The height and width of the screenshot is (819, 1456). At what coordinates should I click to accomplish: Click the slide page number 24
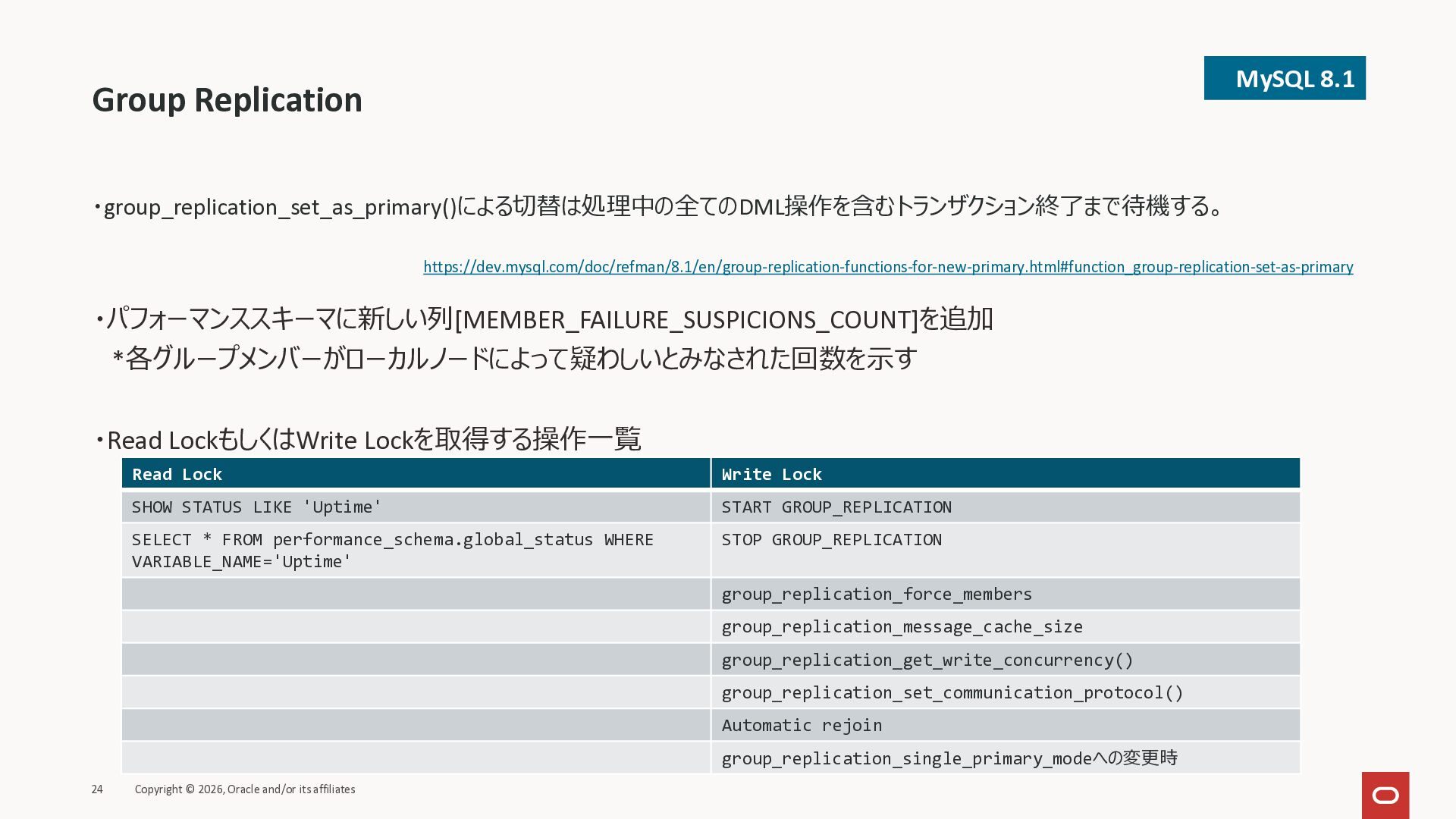[x=97, y=789]
